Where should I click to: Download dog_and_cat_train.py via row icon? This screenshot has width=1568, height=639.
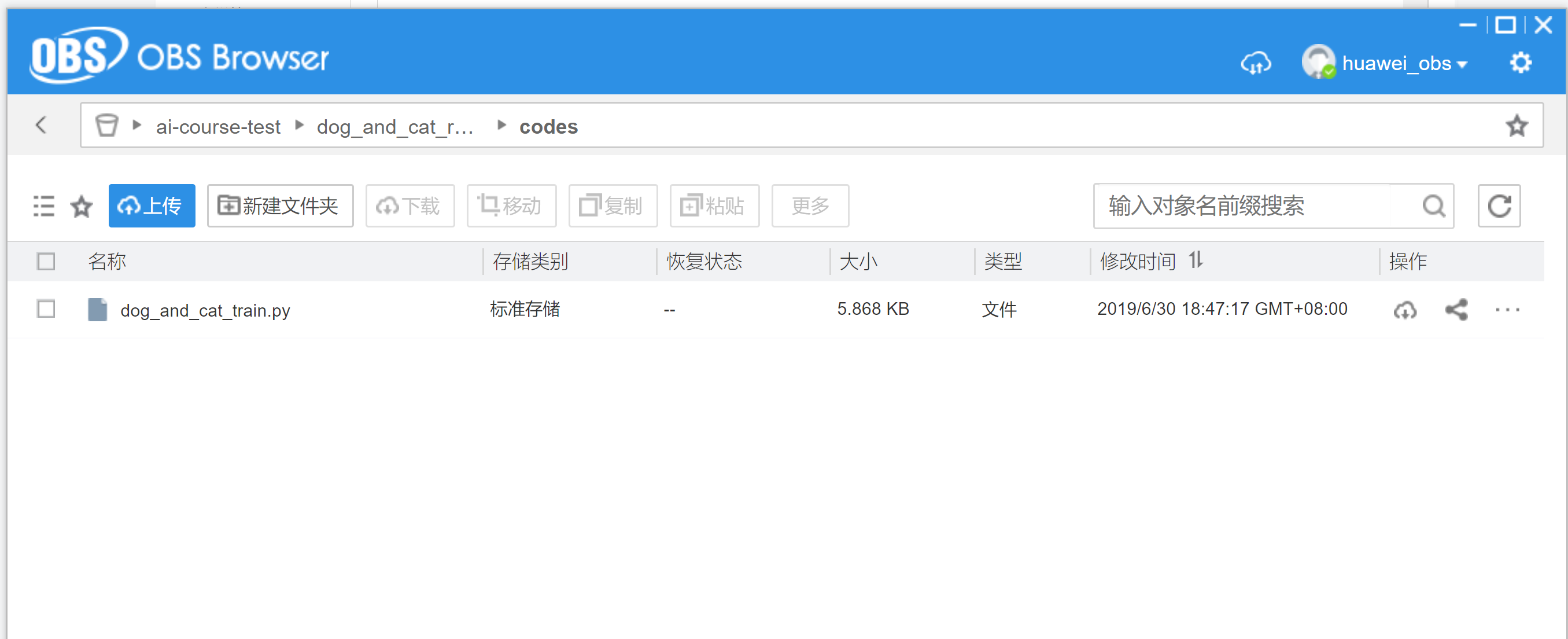tap(1405, 310)
